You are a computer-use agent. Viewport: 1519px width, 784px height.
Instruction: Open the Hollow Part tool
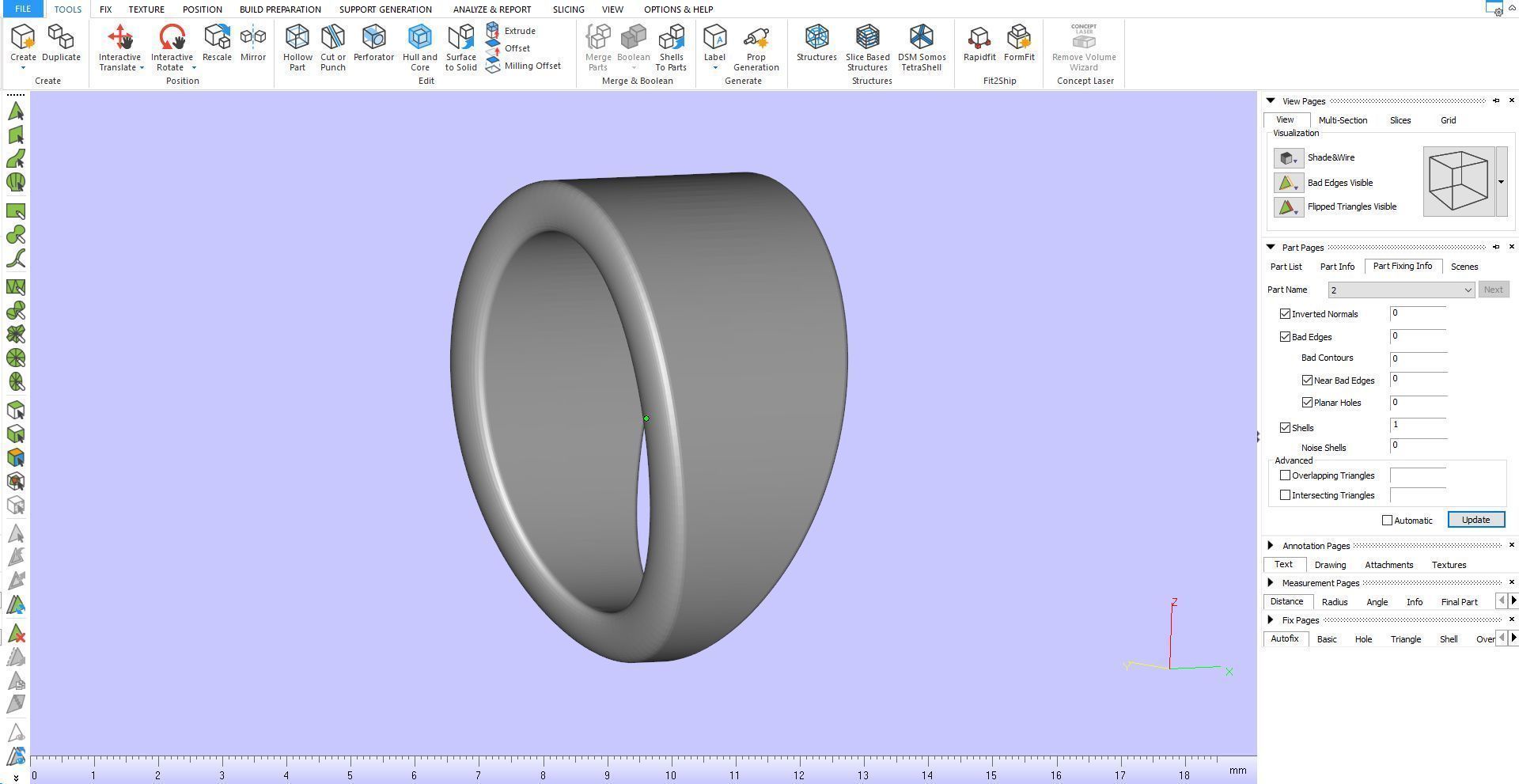tap(297, 47)
